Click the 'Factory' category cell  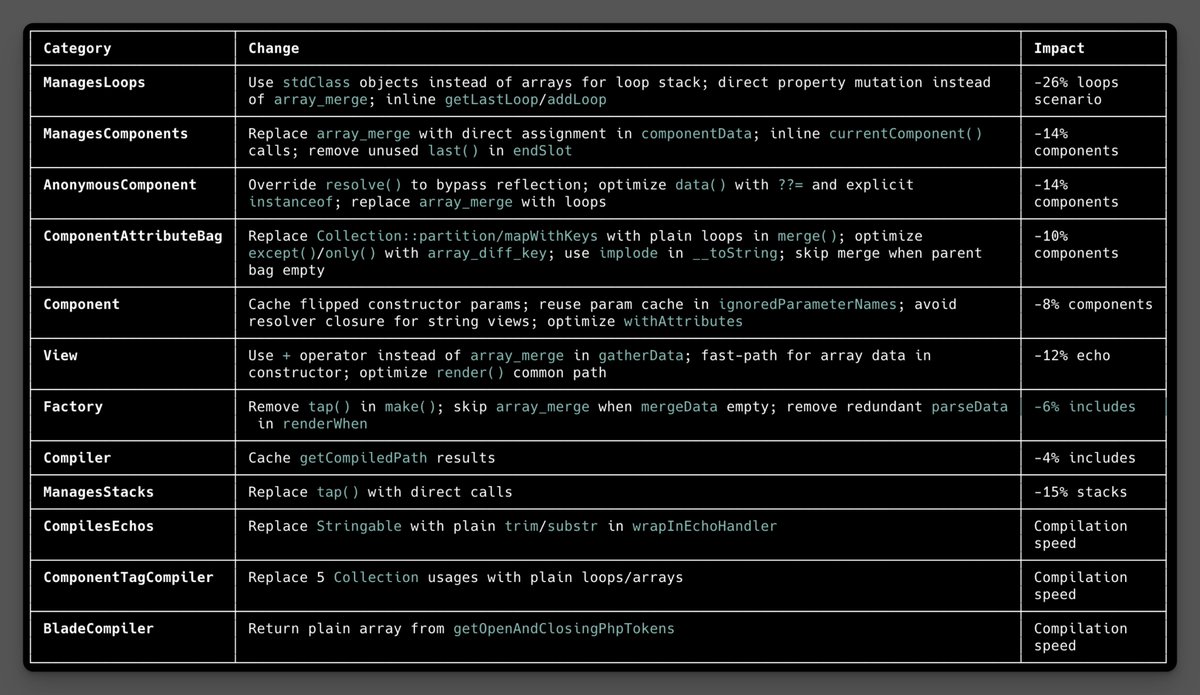point(73,407)
